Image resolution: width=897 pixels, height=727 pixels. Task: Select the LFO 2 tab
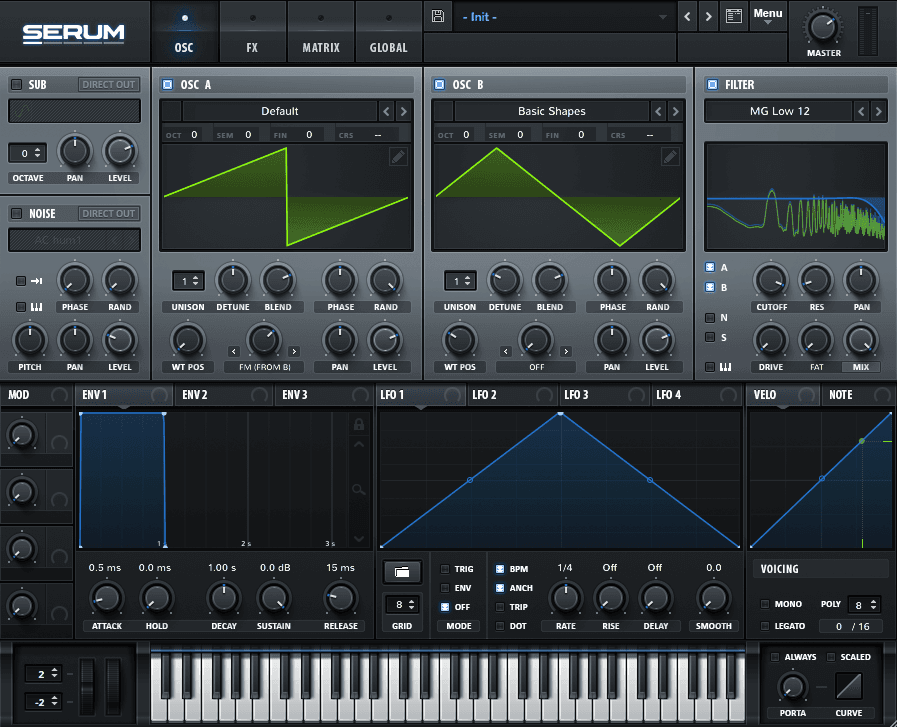pyautogui.click(x=511, y=395)
